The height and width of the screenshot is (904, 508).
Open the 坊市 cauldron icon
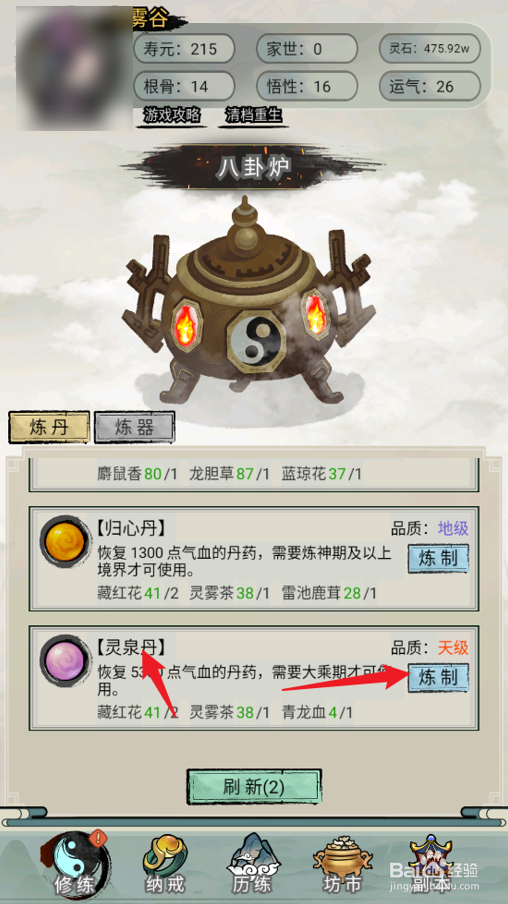[343, 866]
